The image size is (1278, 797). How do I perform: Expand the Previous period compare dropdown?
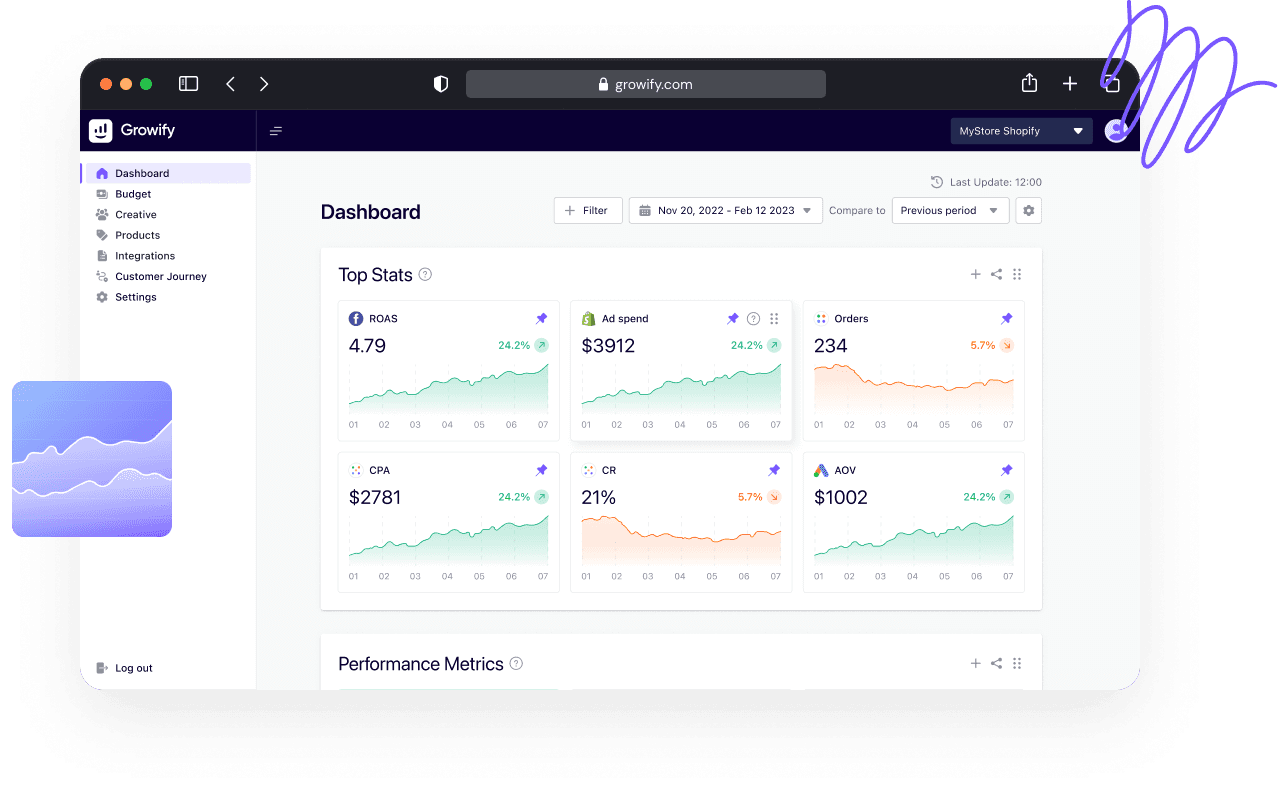click(x=950, y=211)
